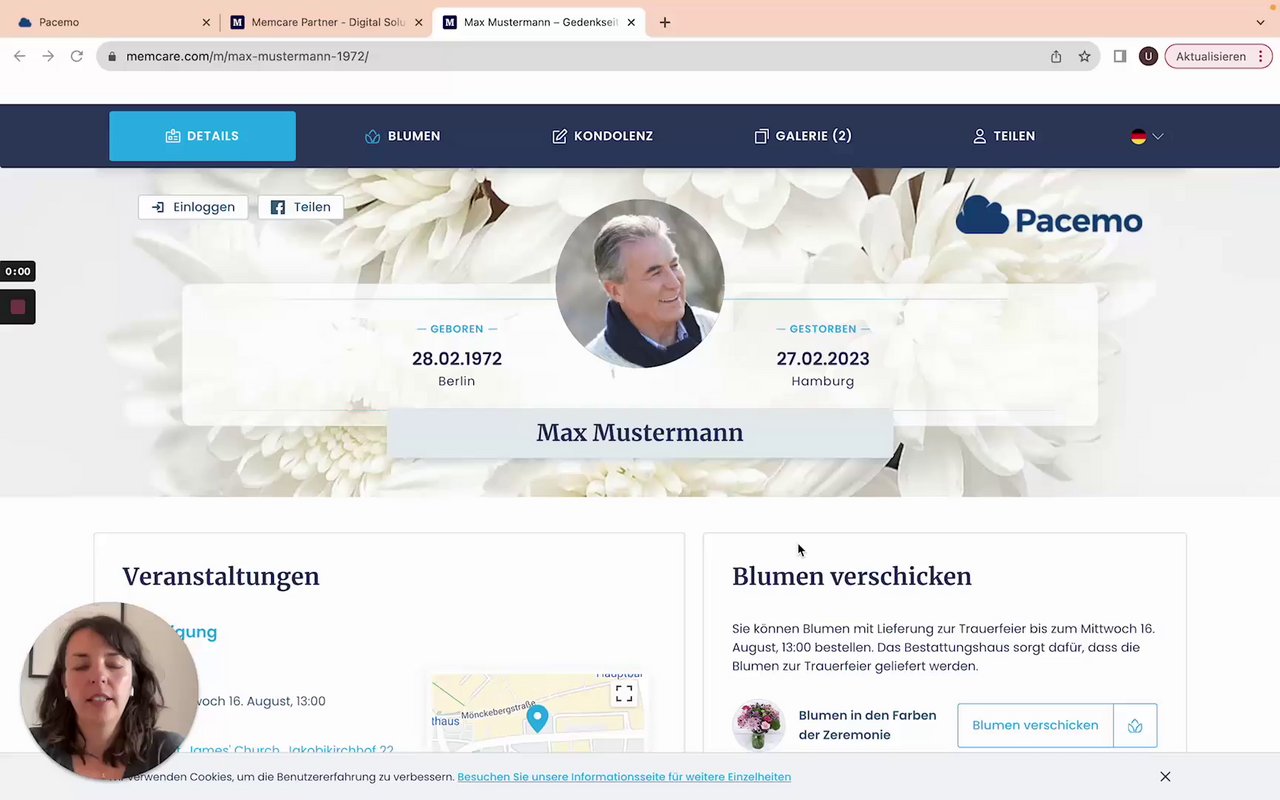Open the Details navigation tab
1280x800 pixels.
point(202,136)
